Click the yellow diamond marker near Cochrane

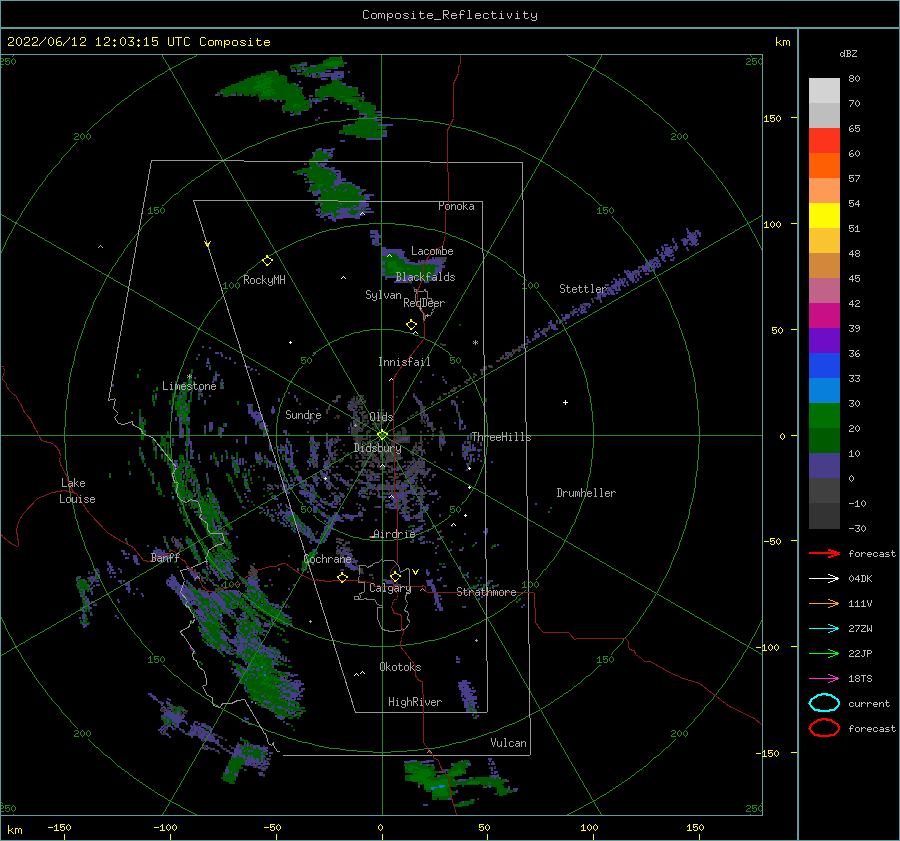click(343, 577)
